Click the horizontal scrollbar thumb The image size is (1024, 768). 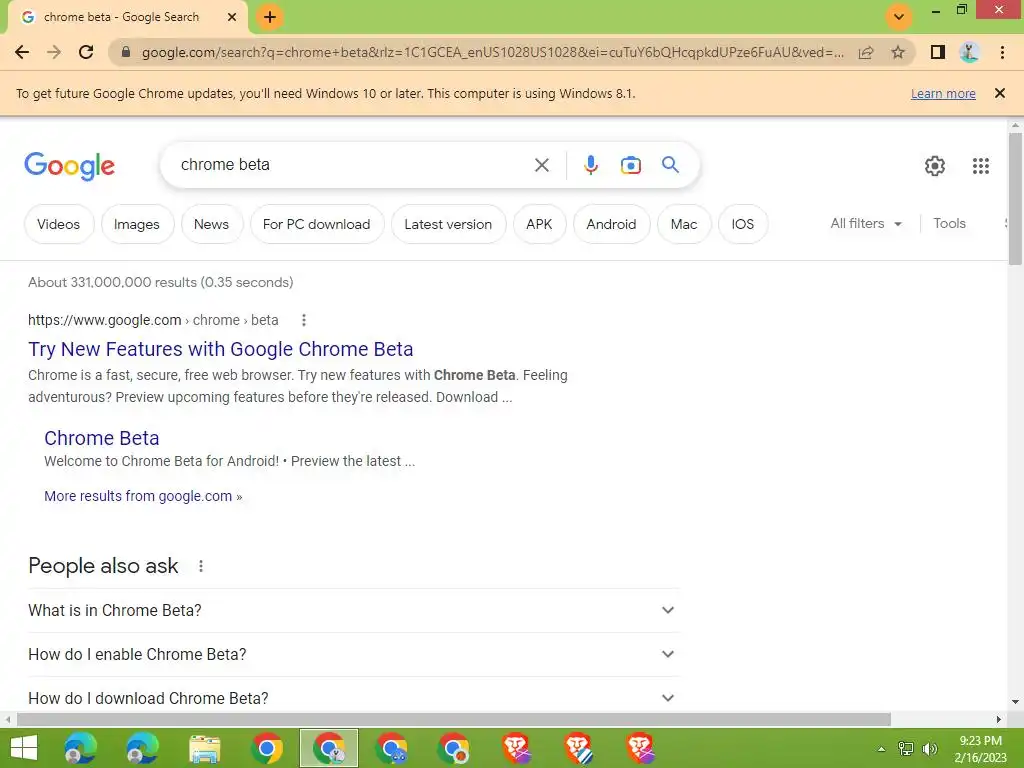click(454, 719)
